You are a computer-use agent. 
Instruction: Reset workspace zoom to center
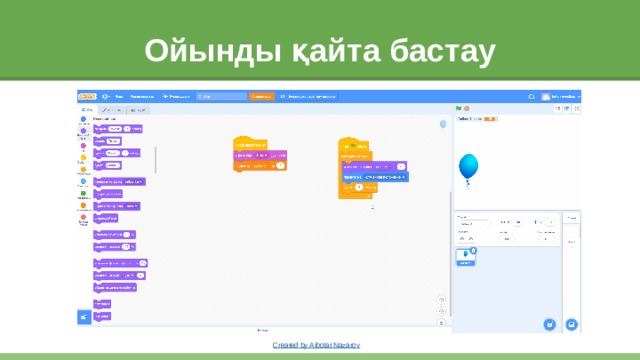point(441,322)
